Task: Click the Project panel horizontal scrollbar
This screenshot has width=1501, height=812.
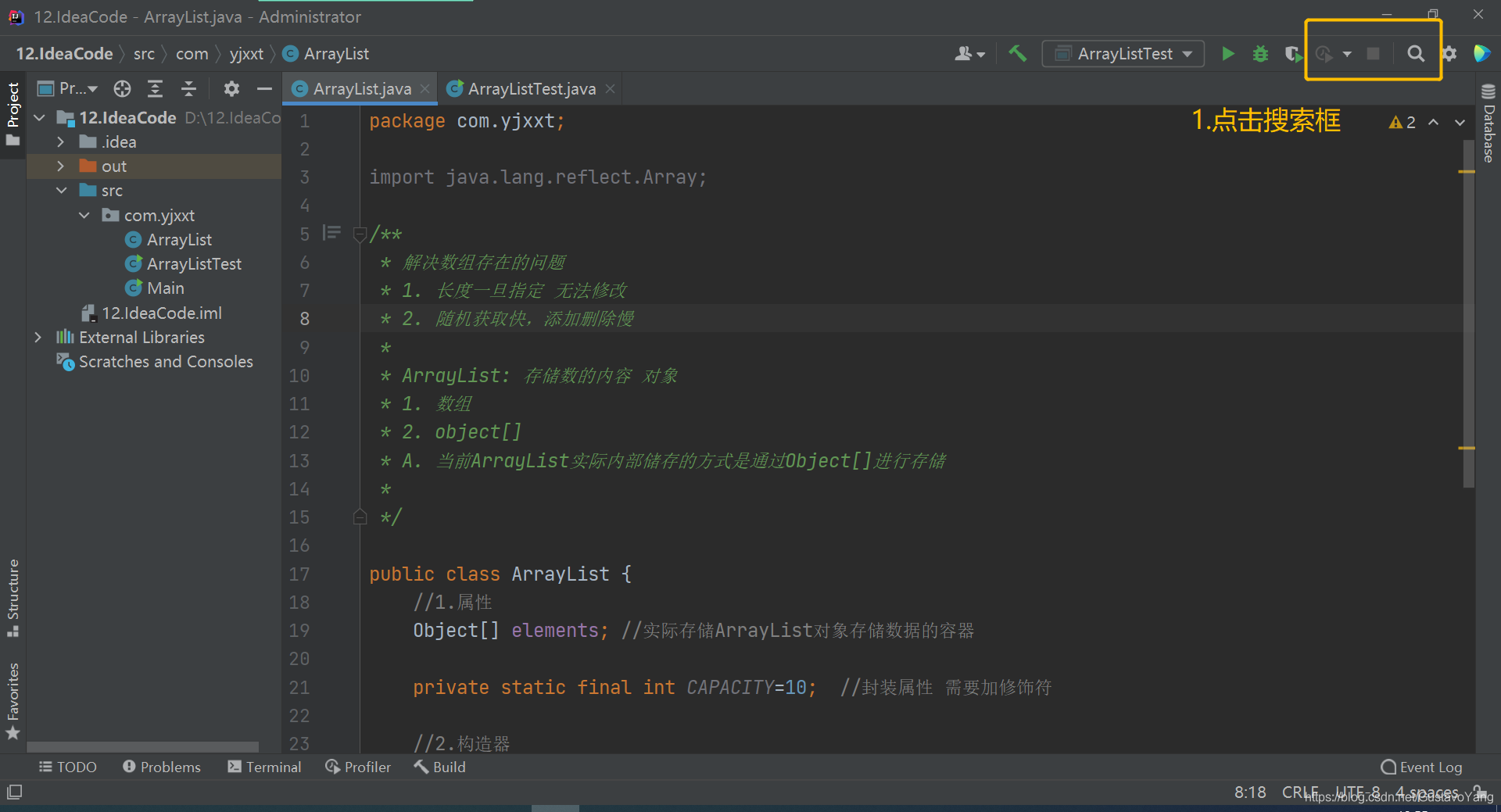Action: pyautogui.click(x=142, y=747)
